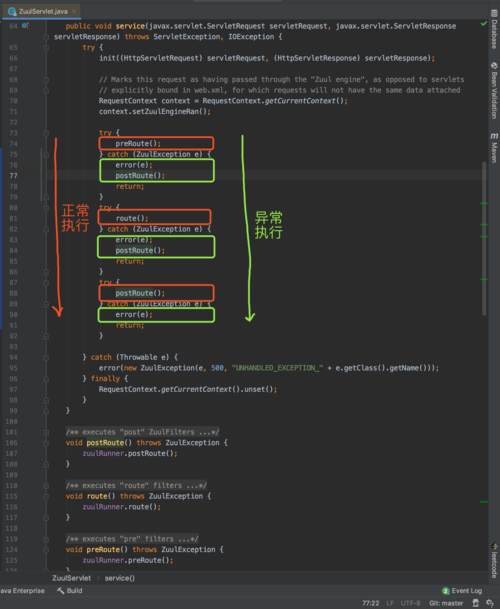The width and height of the screenshot is (500, 609).
Task: Open the Bean Validation side panel
Action: [494, 90]
